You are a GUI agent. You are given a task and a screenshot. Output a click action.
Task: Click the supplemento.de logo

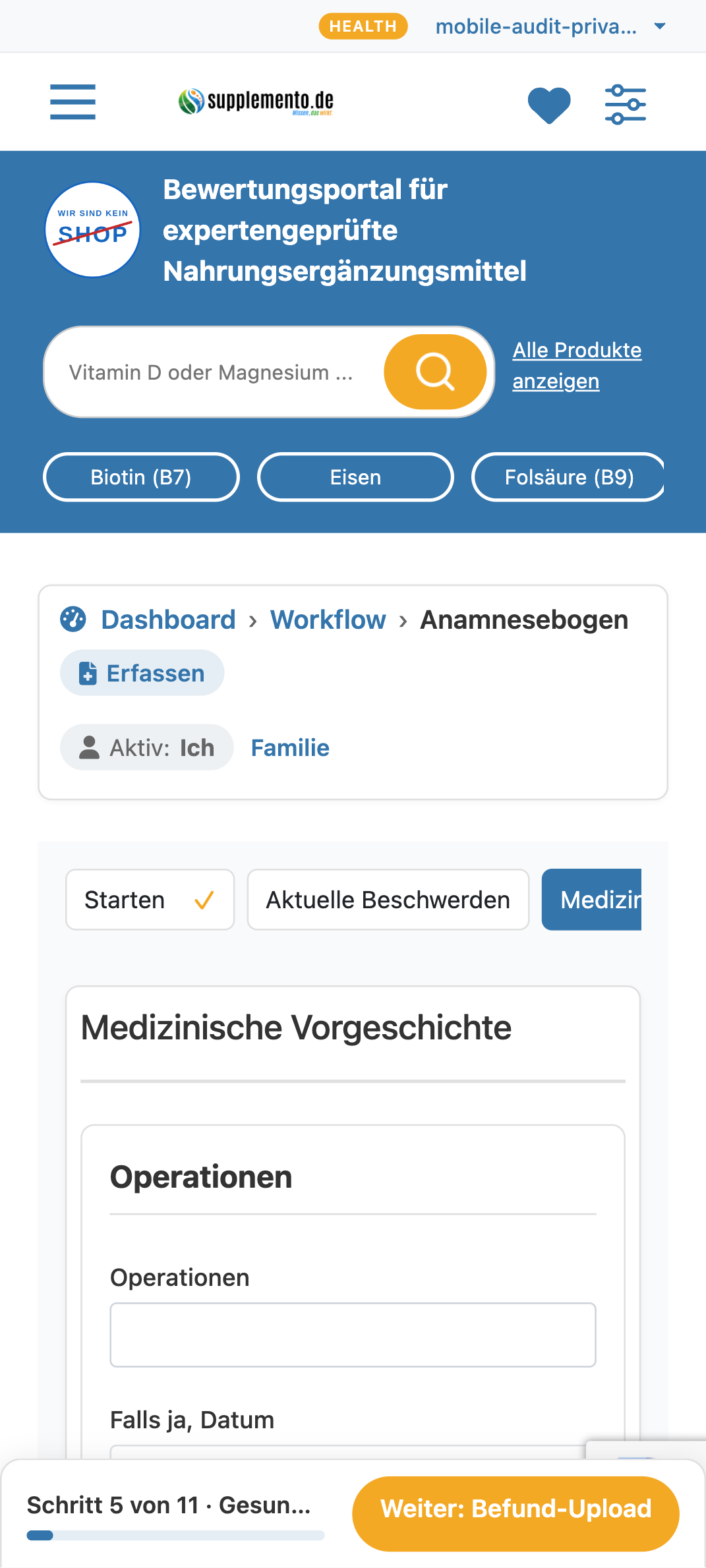pos(256,102)
